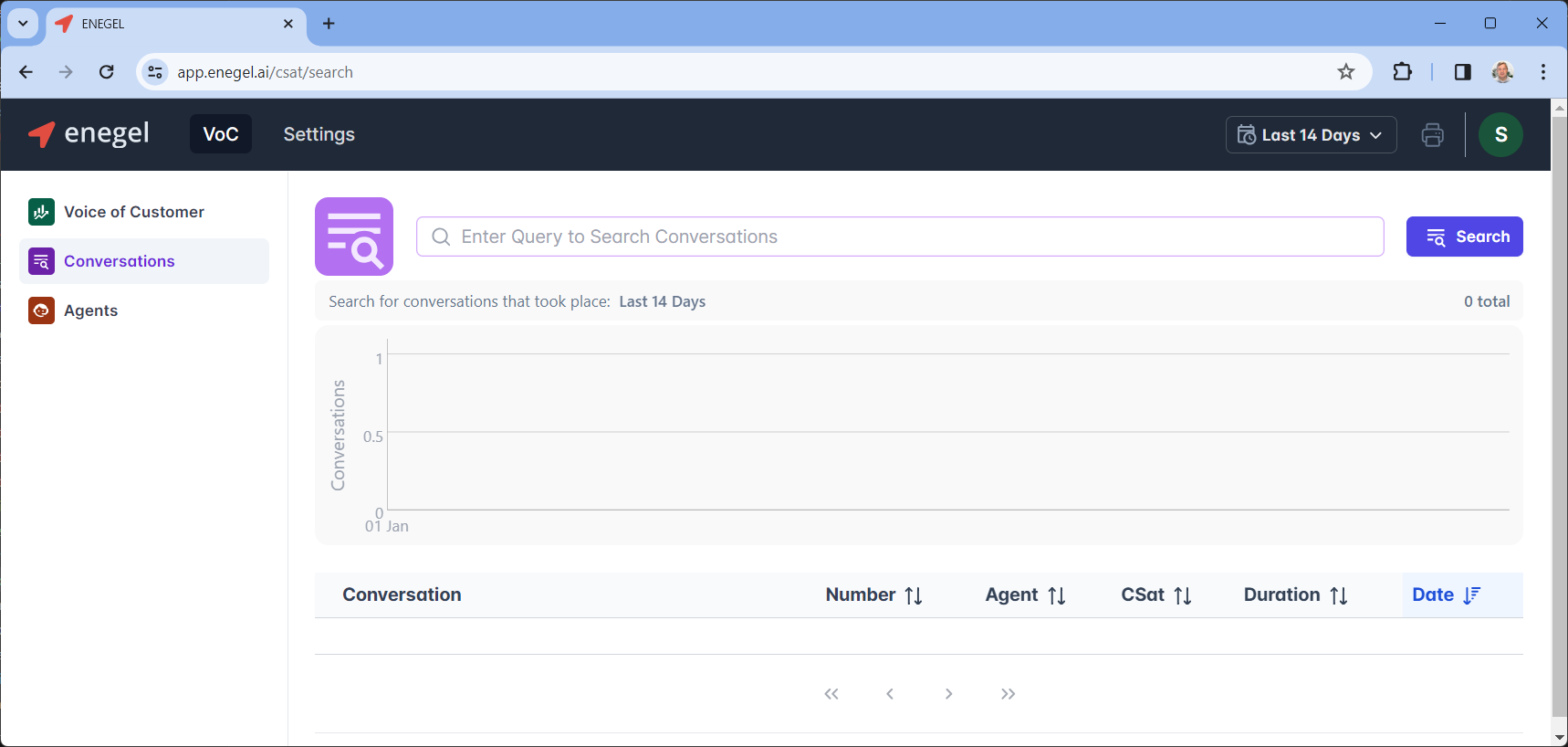Open the browser extensions puzzle icon
Viewport: 1568px width, 747px height.
(1402, 72)
